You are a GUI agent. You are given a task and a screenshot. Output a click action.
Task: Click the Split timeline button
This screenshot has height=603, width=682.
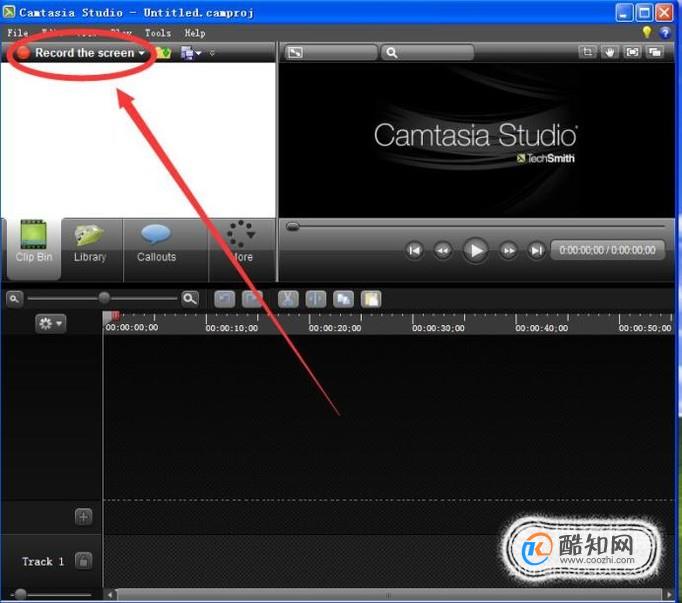click(316, 299)
